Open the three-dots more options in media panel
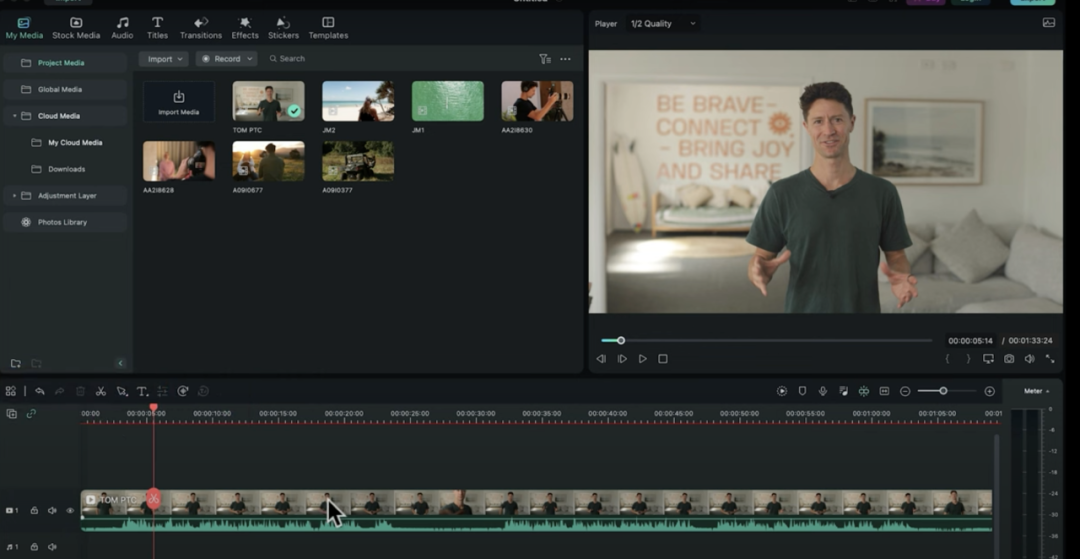Image resolution: width=1080 pixels, height=559 pixels. pos(565,59)
